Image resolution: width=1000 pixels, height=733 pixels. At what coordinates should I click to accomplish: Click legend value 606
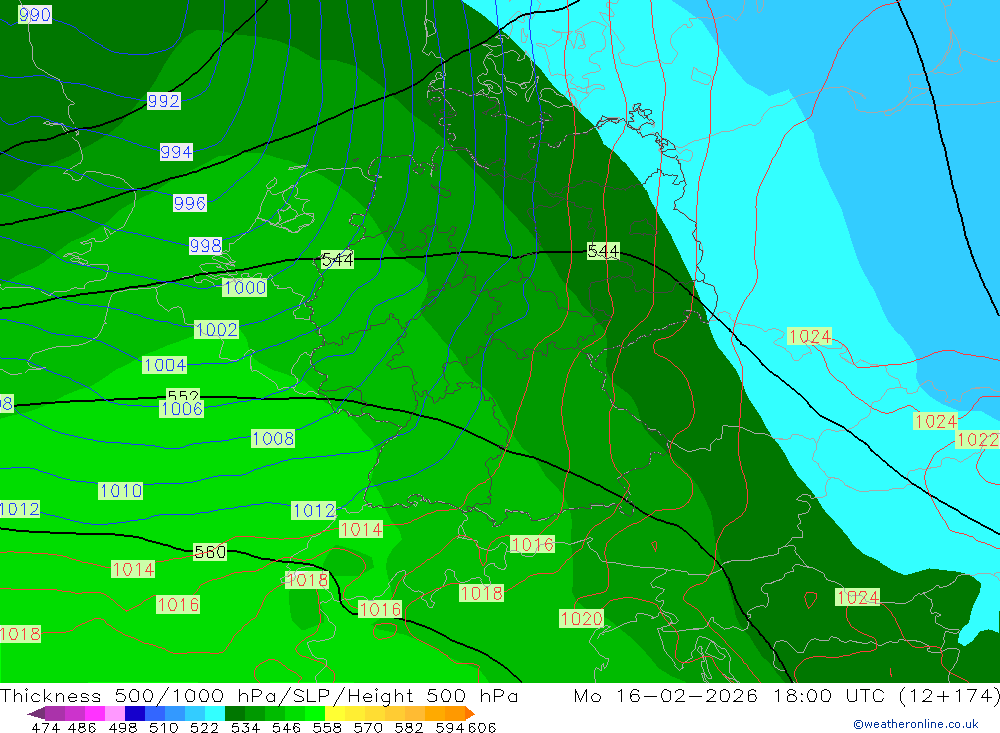coord(482,728)
